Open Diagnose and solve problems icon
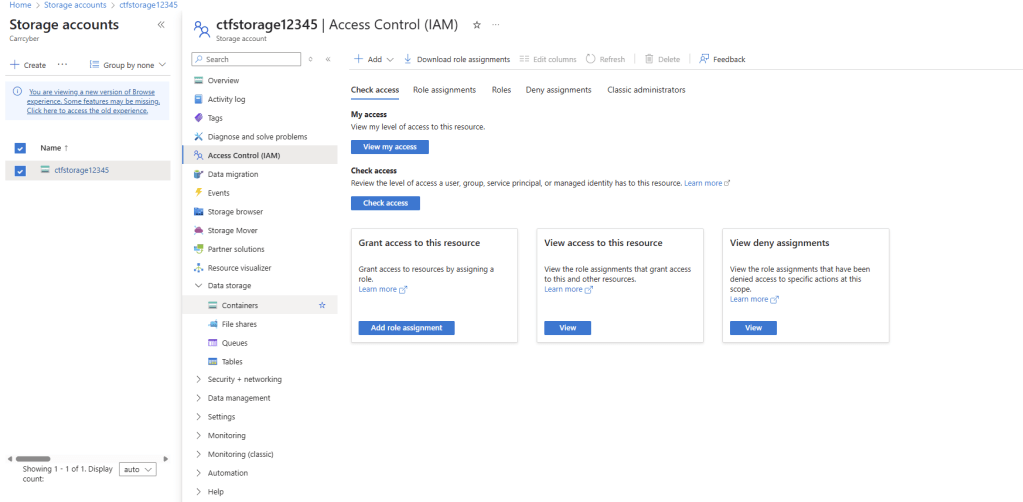The width and height of the screenshot is (1023, 502). pos(199,137)
